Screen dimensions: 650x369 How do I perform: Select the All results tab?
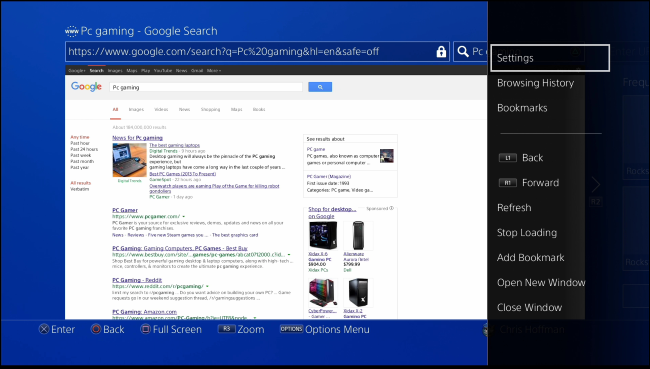click(x=115, y=109)
